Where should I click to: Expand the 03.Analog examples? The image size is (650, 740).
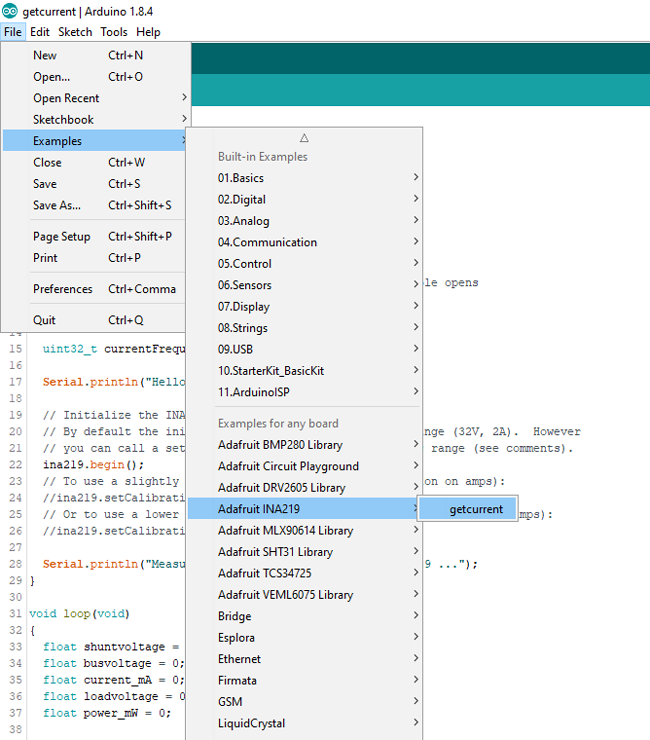[304, 221]
